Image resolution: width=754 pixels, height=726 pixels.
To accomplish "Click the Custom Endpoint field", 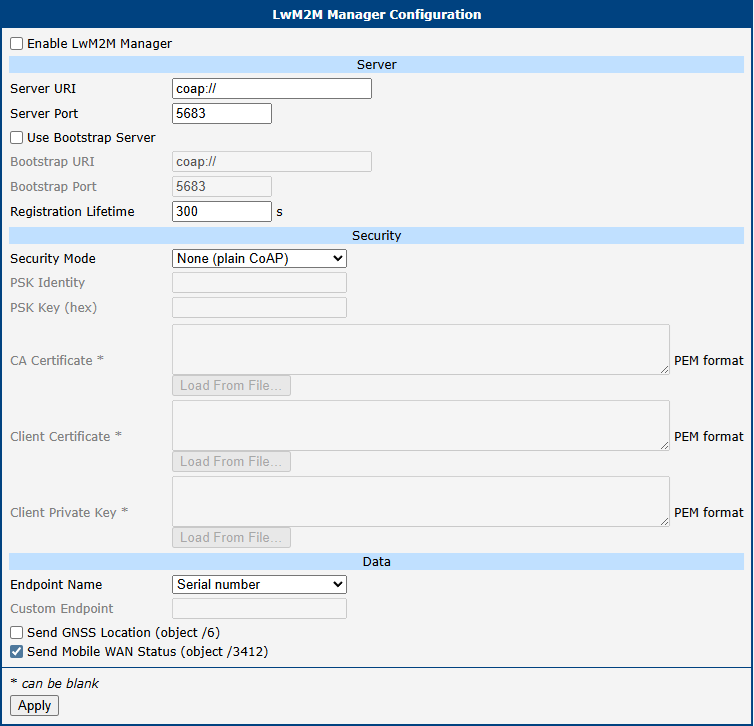I will (259, 609).
